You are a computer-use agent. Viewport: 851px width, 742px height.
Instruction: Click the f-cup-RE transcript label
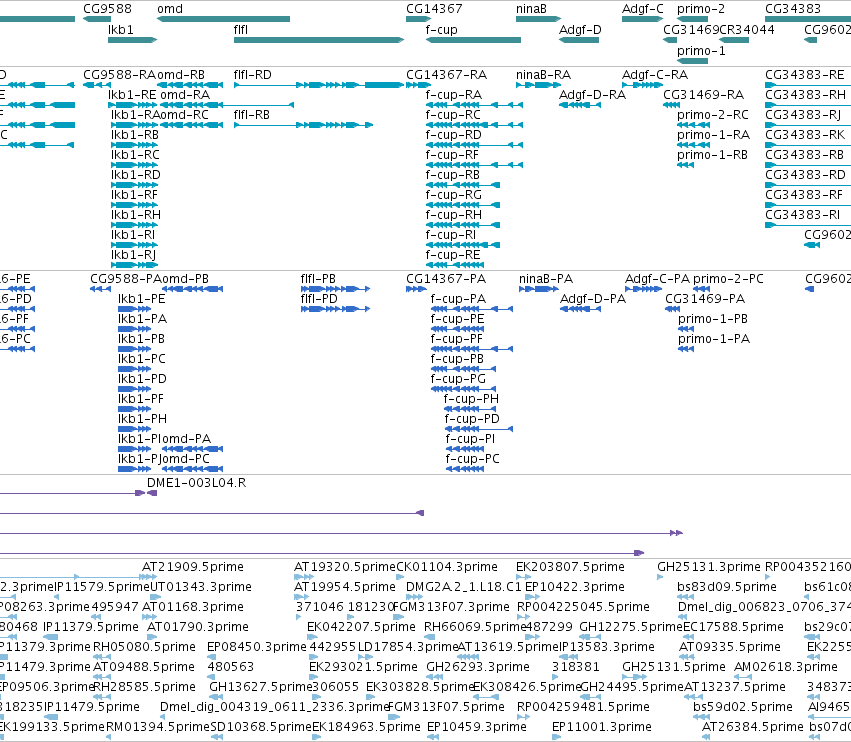[x=453, y=255]
